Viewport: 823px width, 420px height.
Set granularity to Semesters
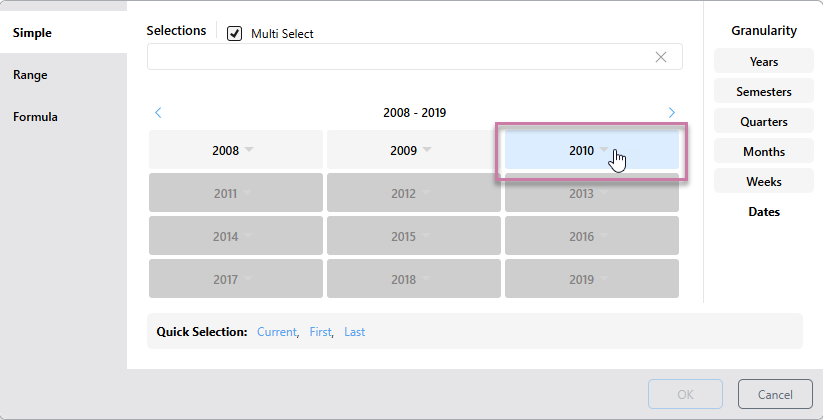[x=764, y=92]
